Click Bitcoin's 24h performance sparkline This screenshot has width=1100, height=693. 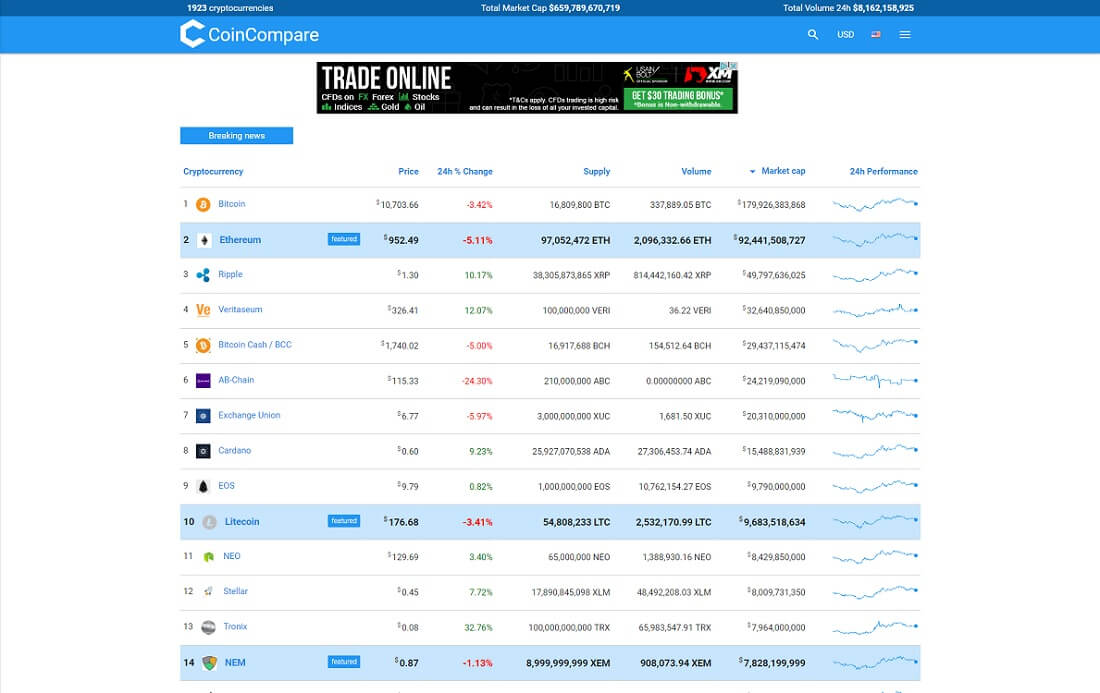[x=875, y=204]
